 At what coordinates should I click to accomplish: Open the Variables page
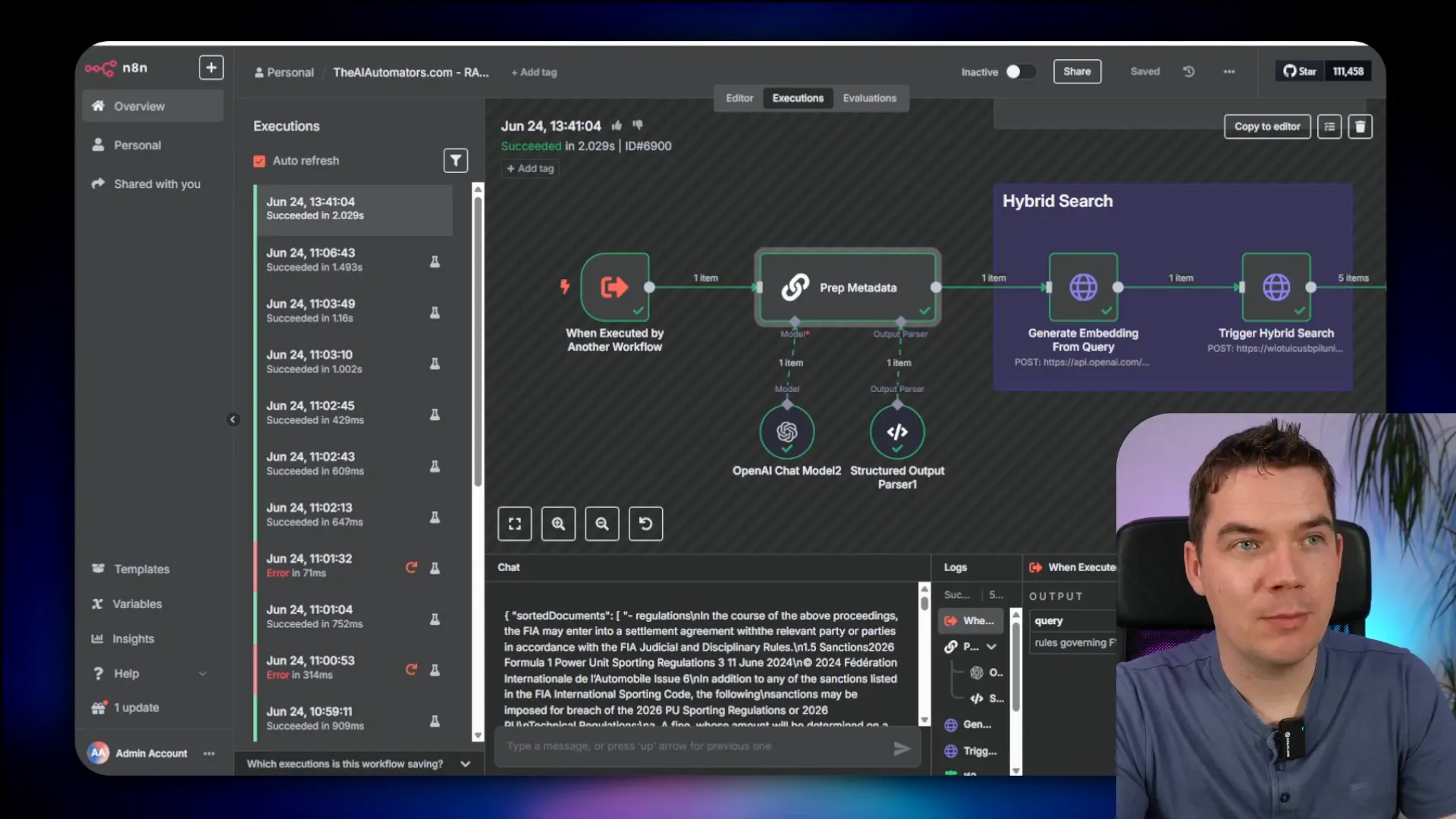(136, 604)
